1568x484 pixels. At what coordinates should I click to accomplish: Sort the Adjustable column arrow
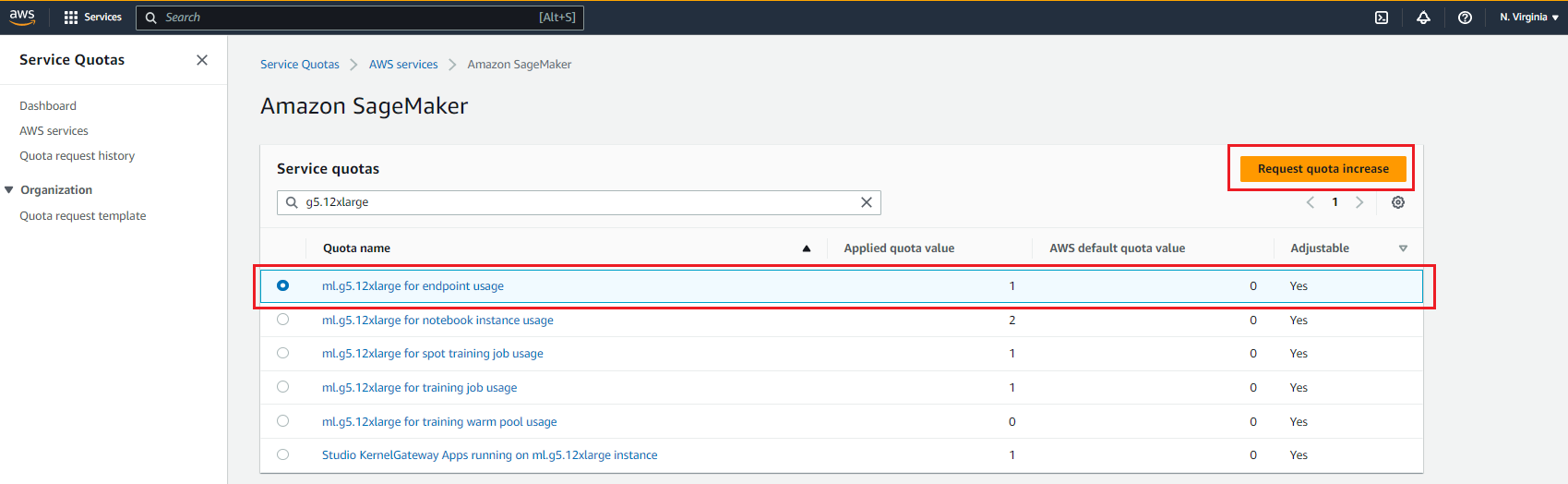coord(1403,248)
